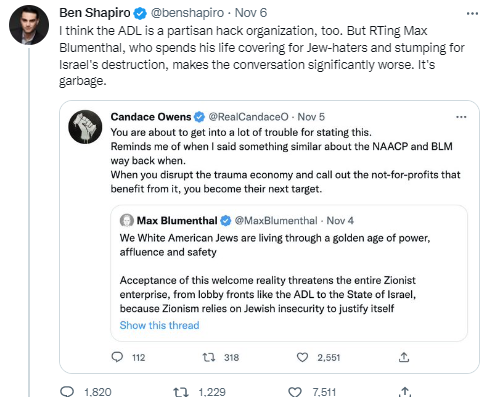Open more options on Candace Owens tweet
This screenshot has height=397, width=487.
point(461,117)
